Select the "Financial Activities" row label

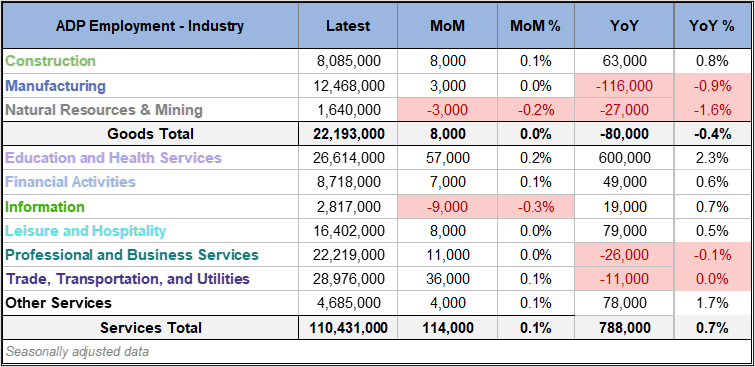click(x=70, y=182)
